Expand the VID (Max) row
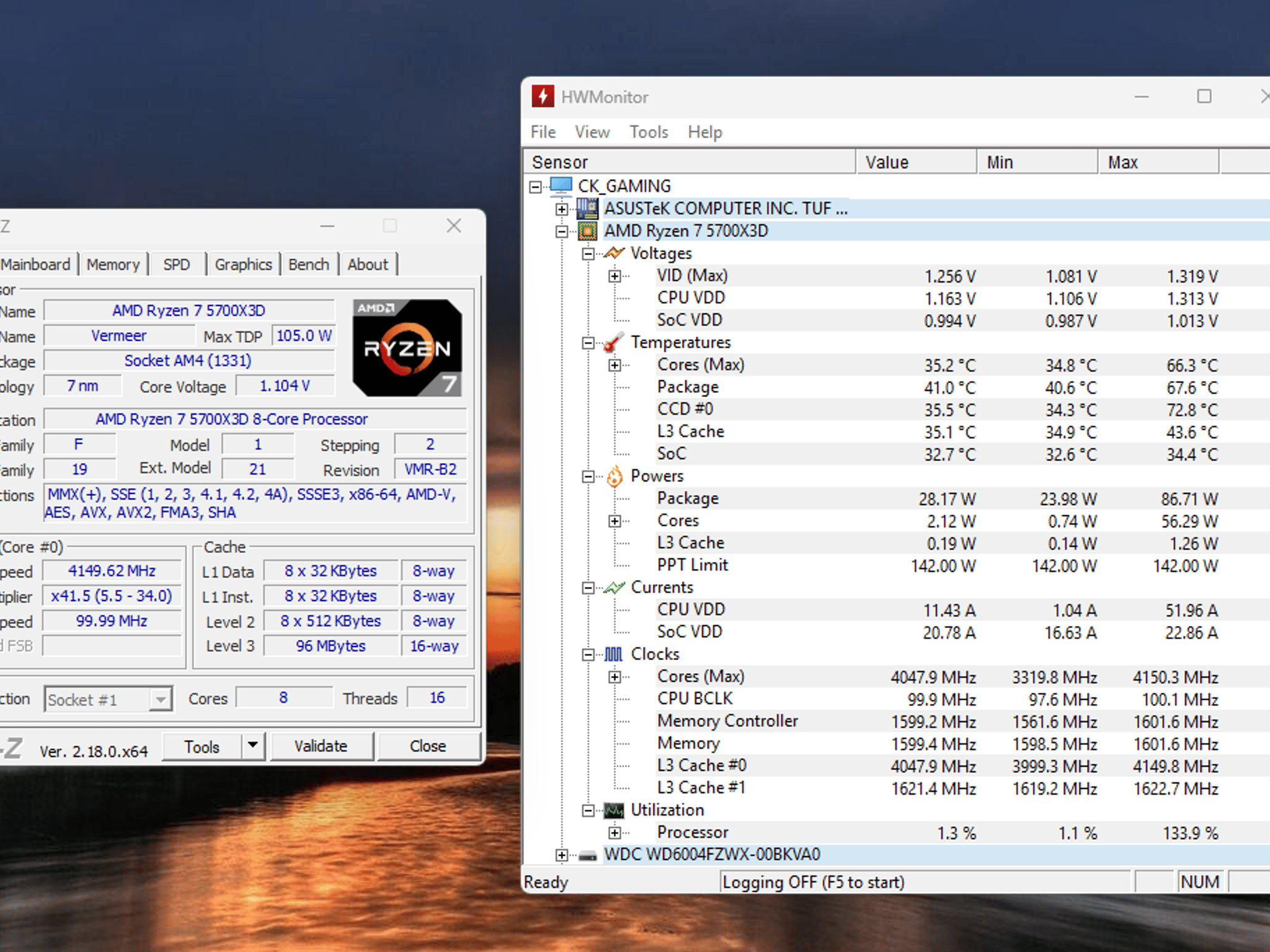Image resolution: width=1270 pixels, height=952 pixels. coord(615,276)
